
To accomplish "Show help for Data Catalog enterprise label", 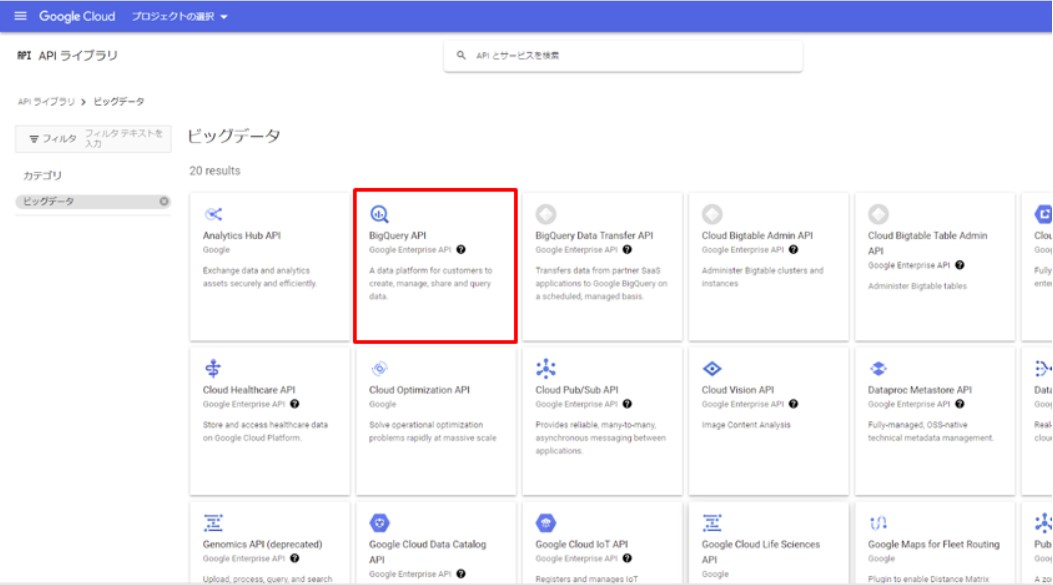I will click(x=461, y=574).
